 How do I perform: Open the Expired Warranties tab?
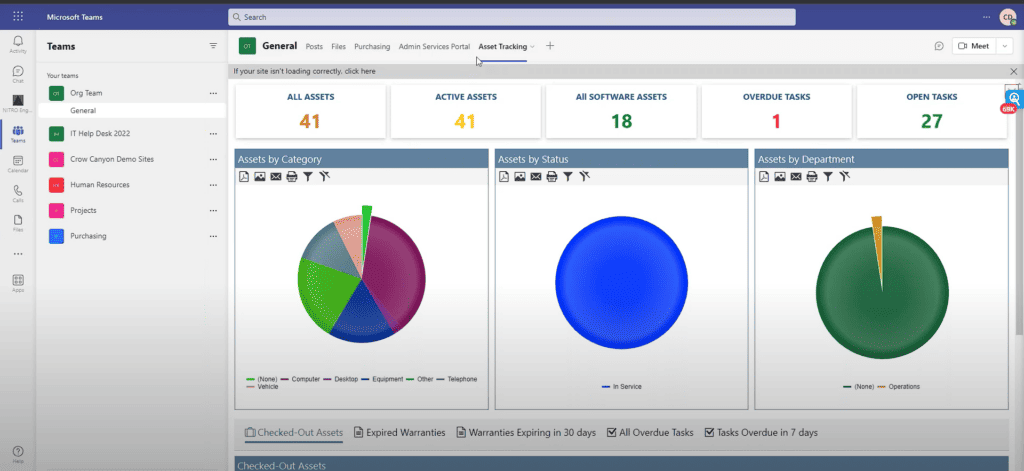(400, 432)
